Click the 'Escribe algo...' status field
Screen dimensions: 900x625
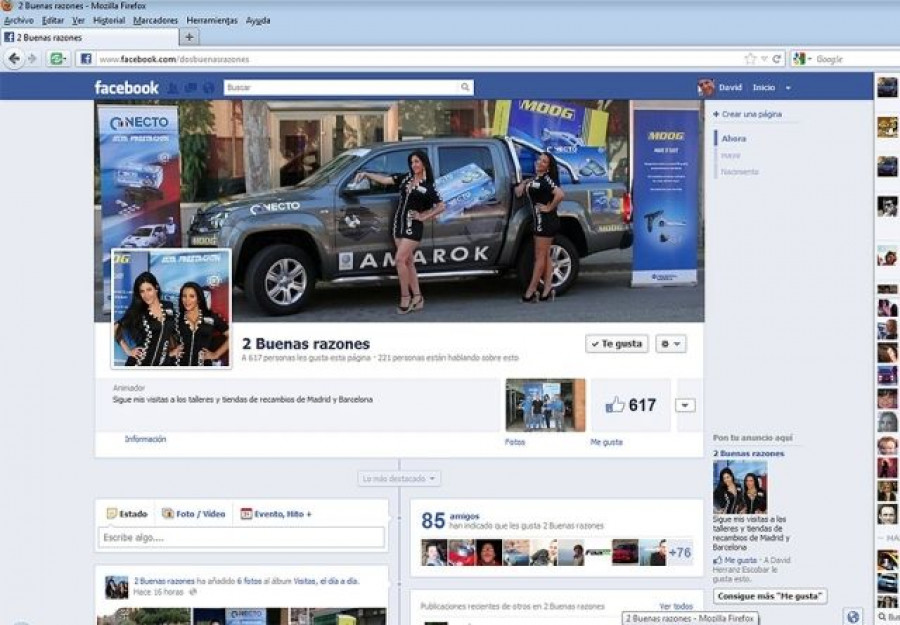[241, 538]
